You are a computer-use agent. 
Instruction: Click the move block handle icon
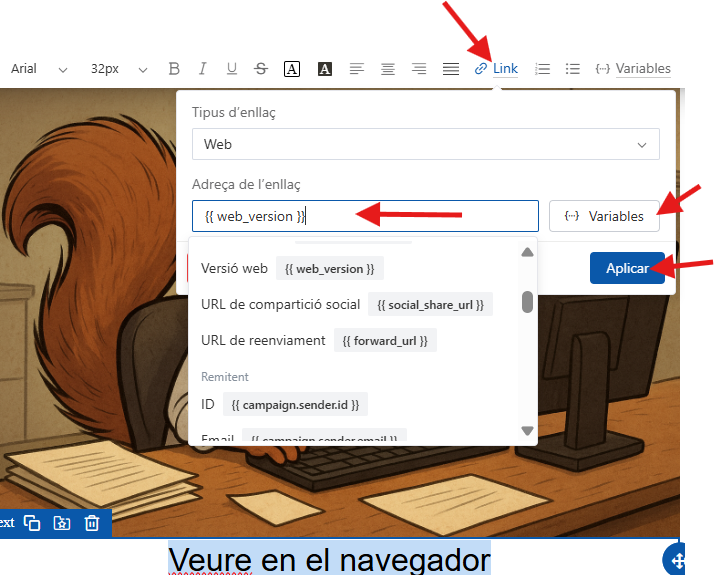677,560
